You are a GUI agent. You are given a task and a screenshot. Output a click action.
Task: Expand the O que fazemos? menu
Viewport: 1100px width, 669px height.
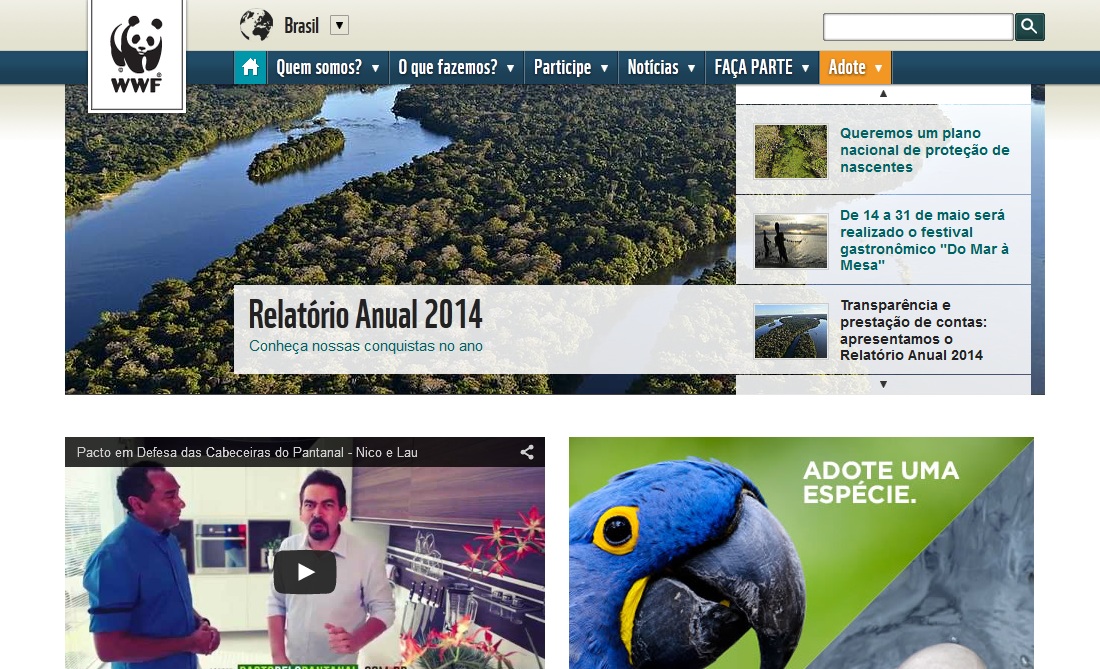pyautogui.click(x=456, y=68)
